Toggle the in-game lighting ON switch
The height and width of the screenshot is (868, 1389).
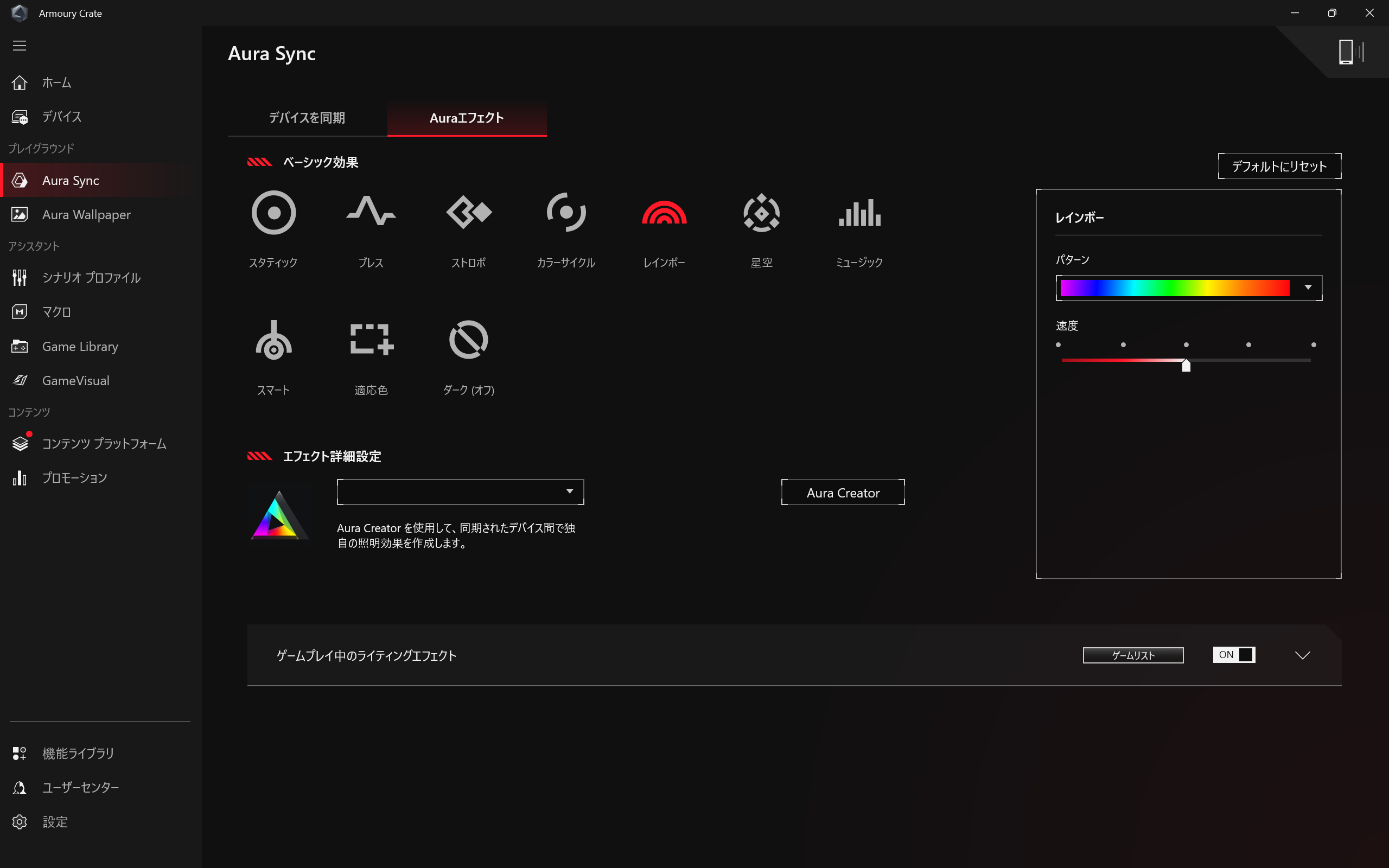1233,655
